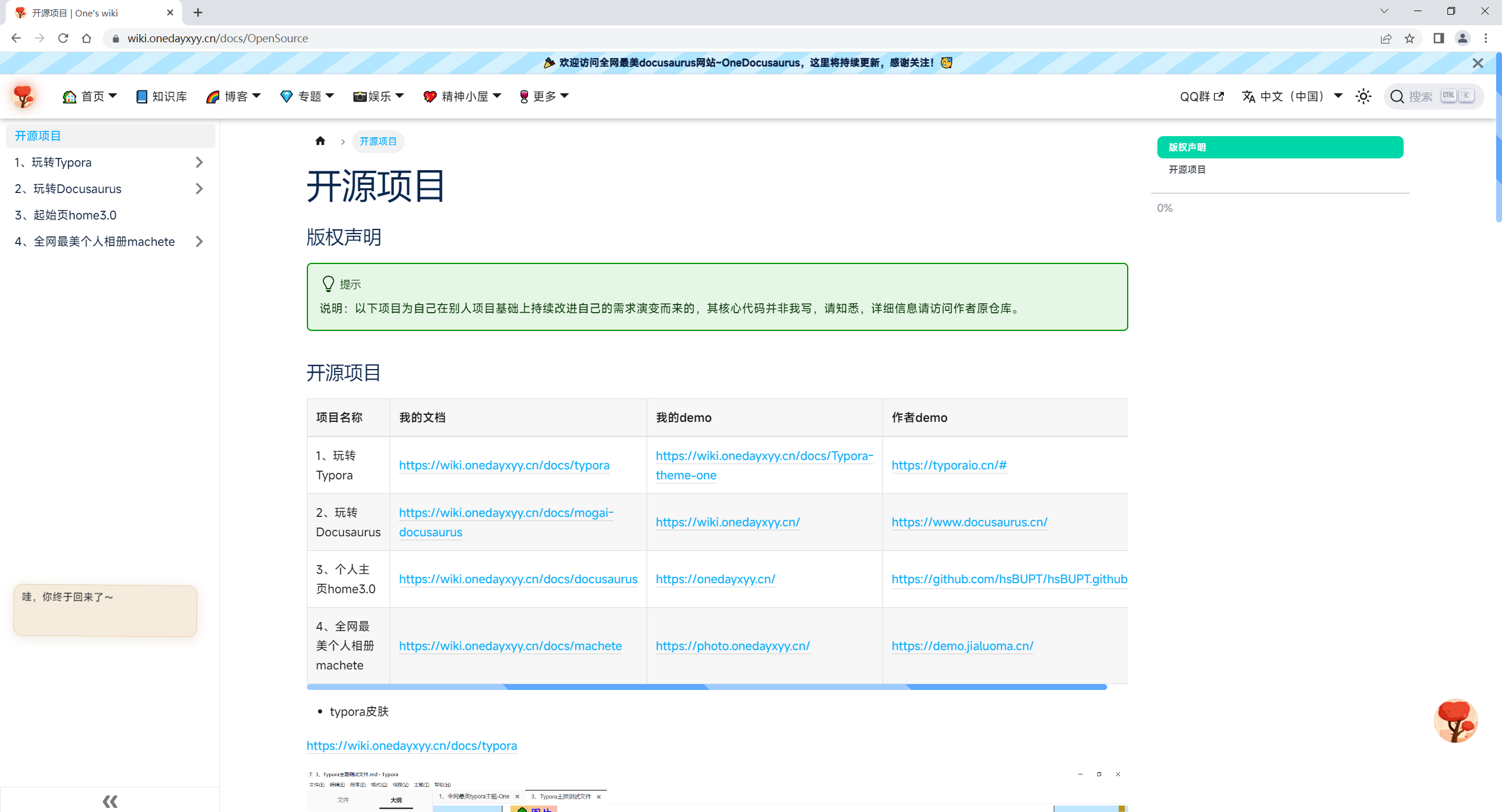The width and height of the screenshot is (1502, 812).
Task: Collapse sidebar with double chevron
Action: click(x=110, y=800)
